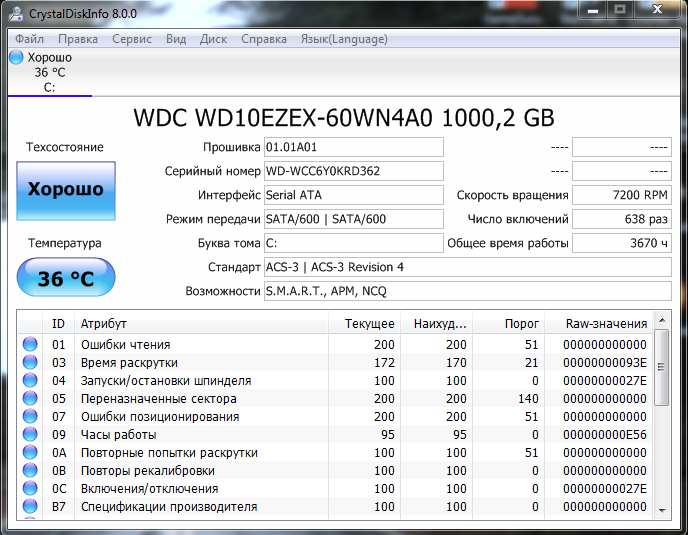Click the Возможности field S.M.A.R.T., APM, NCQ
This screenshot has width=688, height=535.
pos(468,291)
